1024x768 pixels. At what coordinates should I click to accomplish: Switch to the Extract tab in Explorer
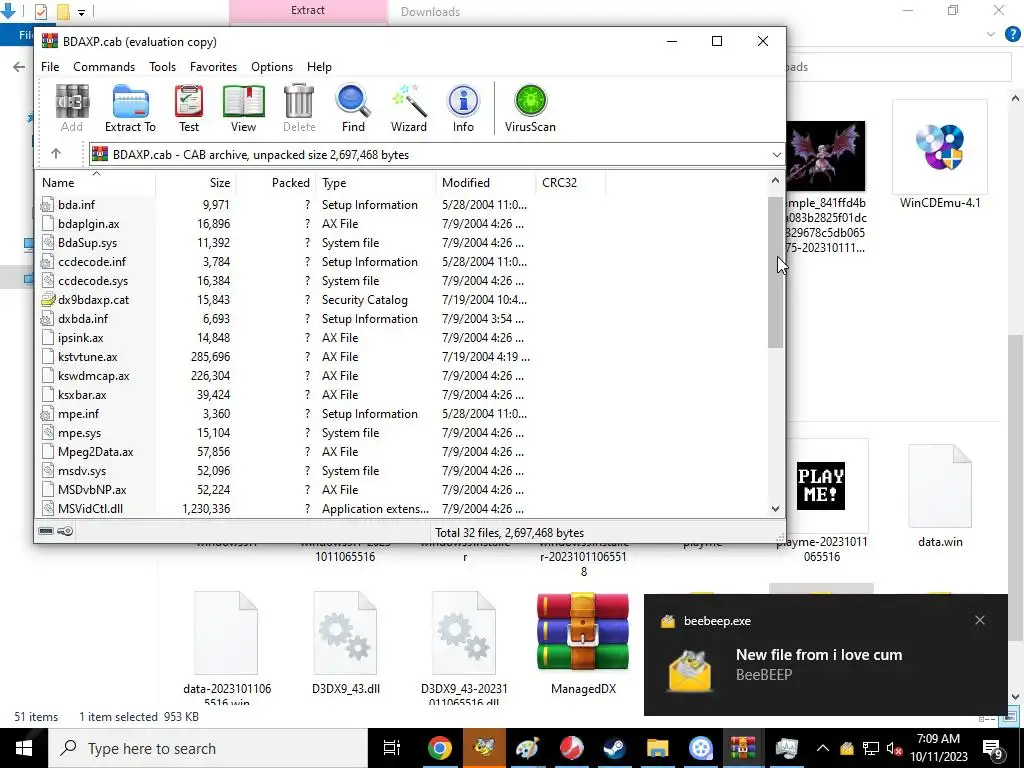308,10
